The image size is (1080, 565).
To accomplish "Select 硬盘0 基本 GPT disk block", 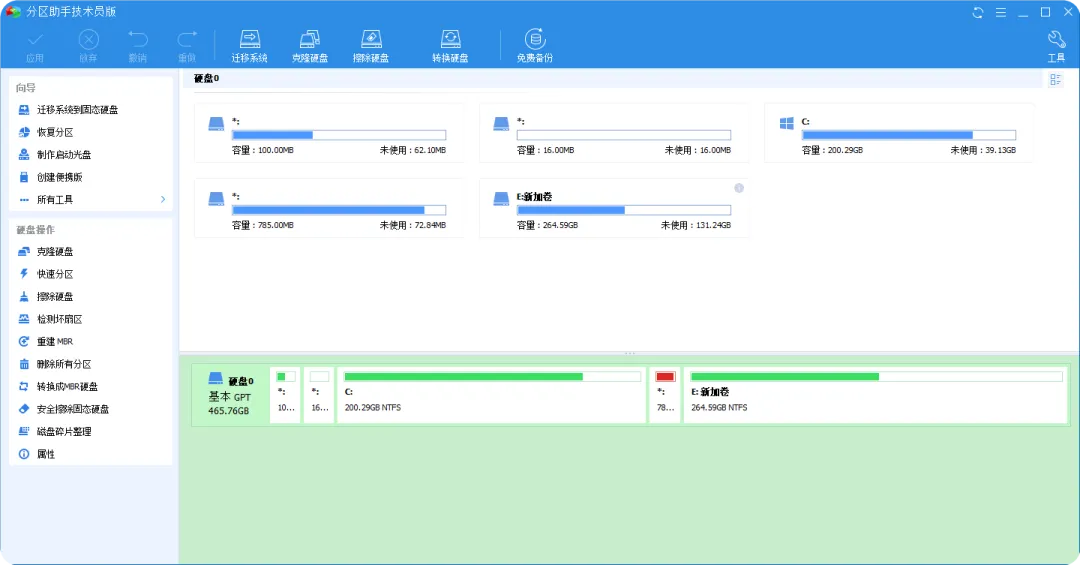I will point(231,395).
